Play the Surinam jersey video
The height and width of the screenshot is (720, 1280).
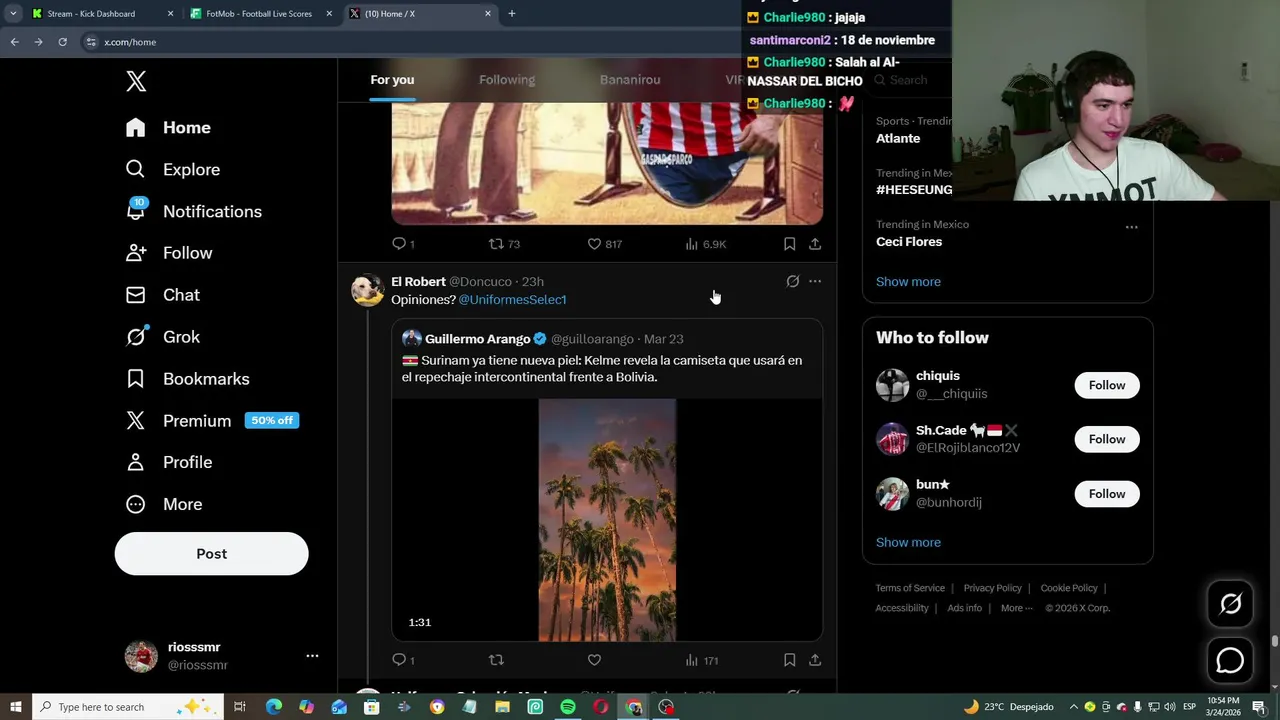pos(607,520)
